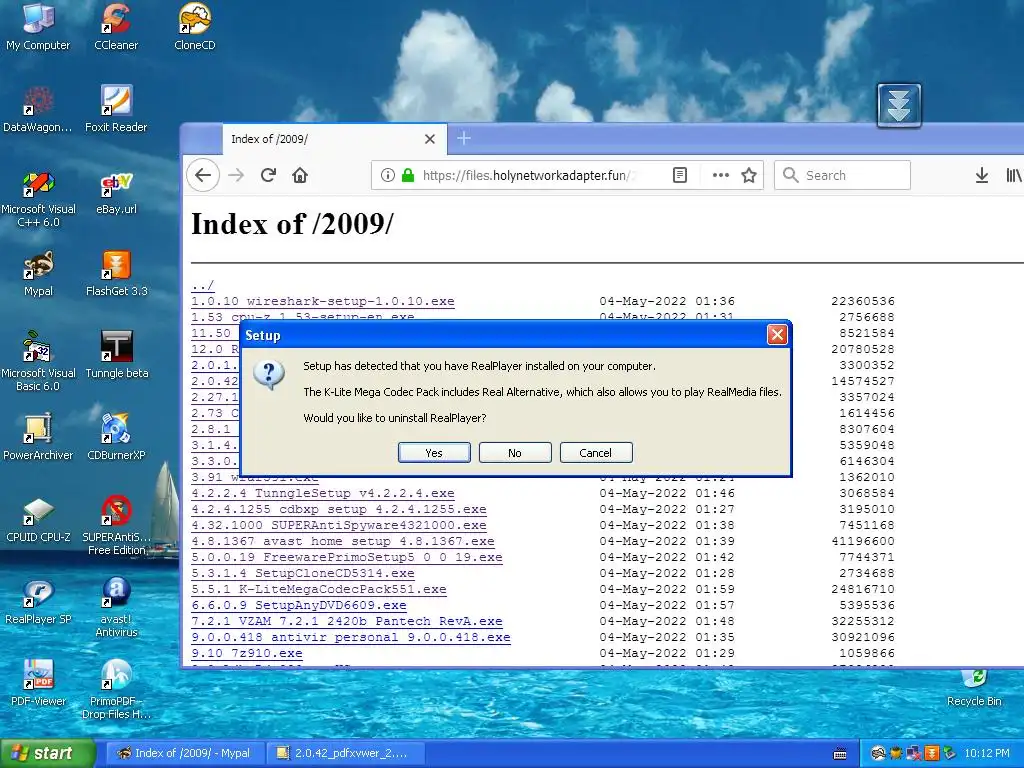Image resolution: width=1024 pixels, height=768 pixels.
Task: Choose No in the Setup dialog
Action: (x=515, y=453)
